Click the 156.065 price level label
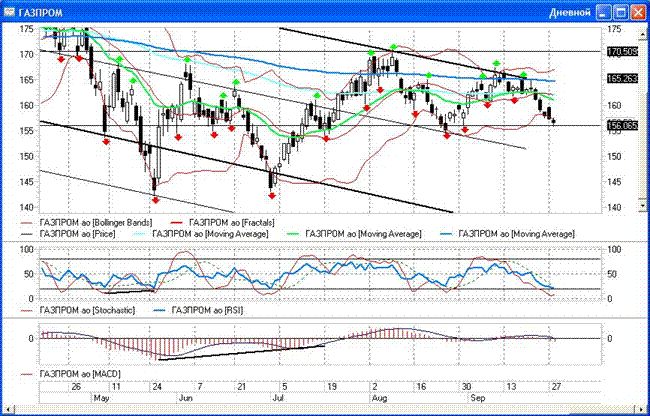650x416 pixels. (622, 126)
